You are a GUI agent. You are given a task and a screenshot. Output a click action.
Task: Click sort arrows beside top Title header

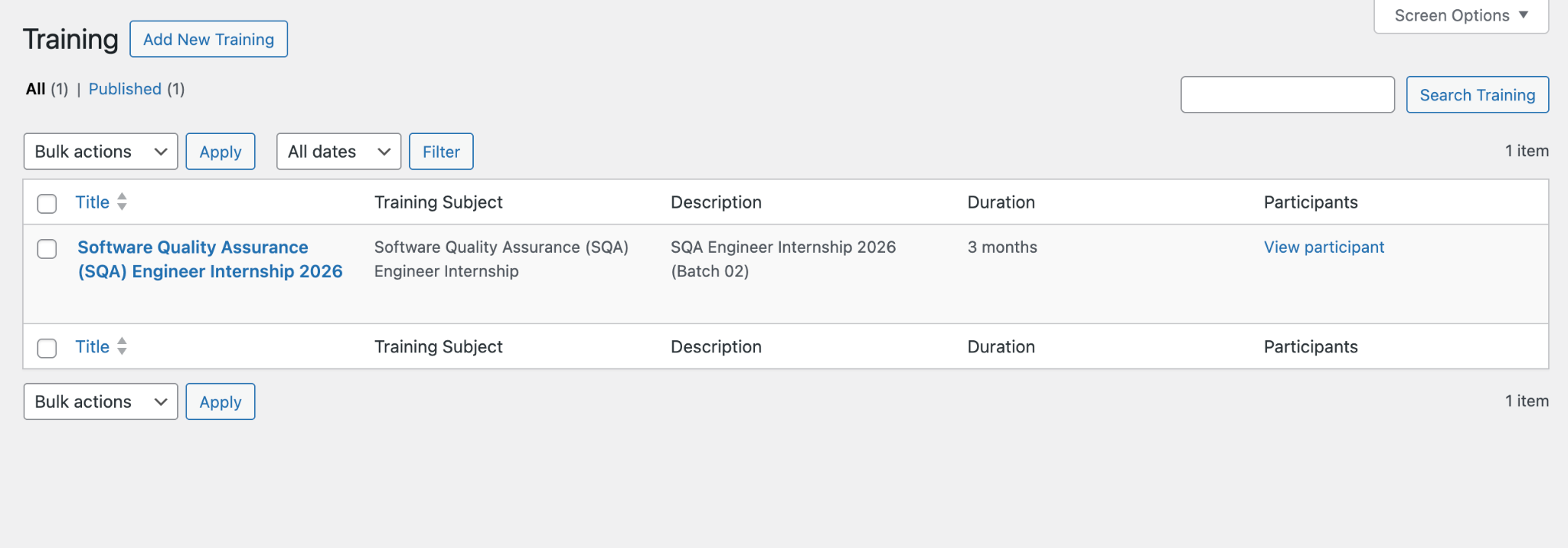tap(122, 202)
